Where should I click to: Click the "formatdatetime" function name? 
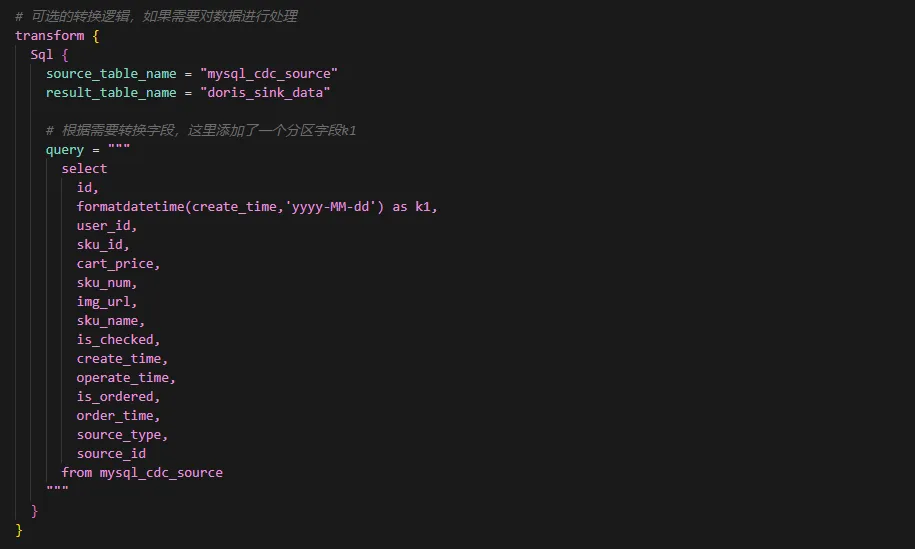pos(130,207)
